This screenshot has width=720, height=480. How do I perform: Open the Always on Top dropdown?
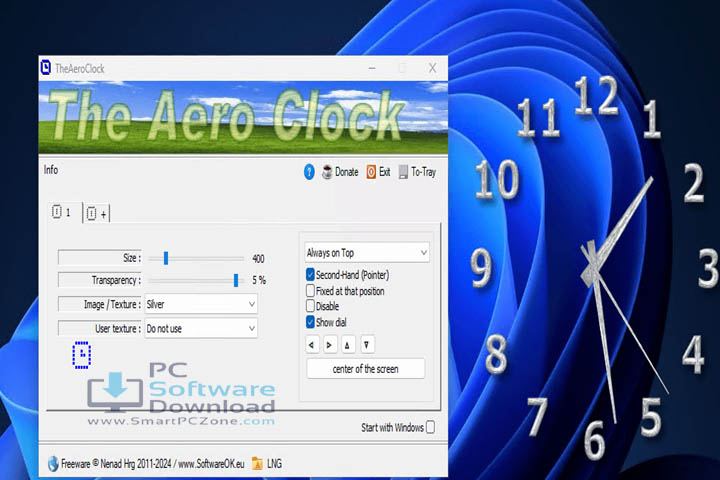point(367,253)
